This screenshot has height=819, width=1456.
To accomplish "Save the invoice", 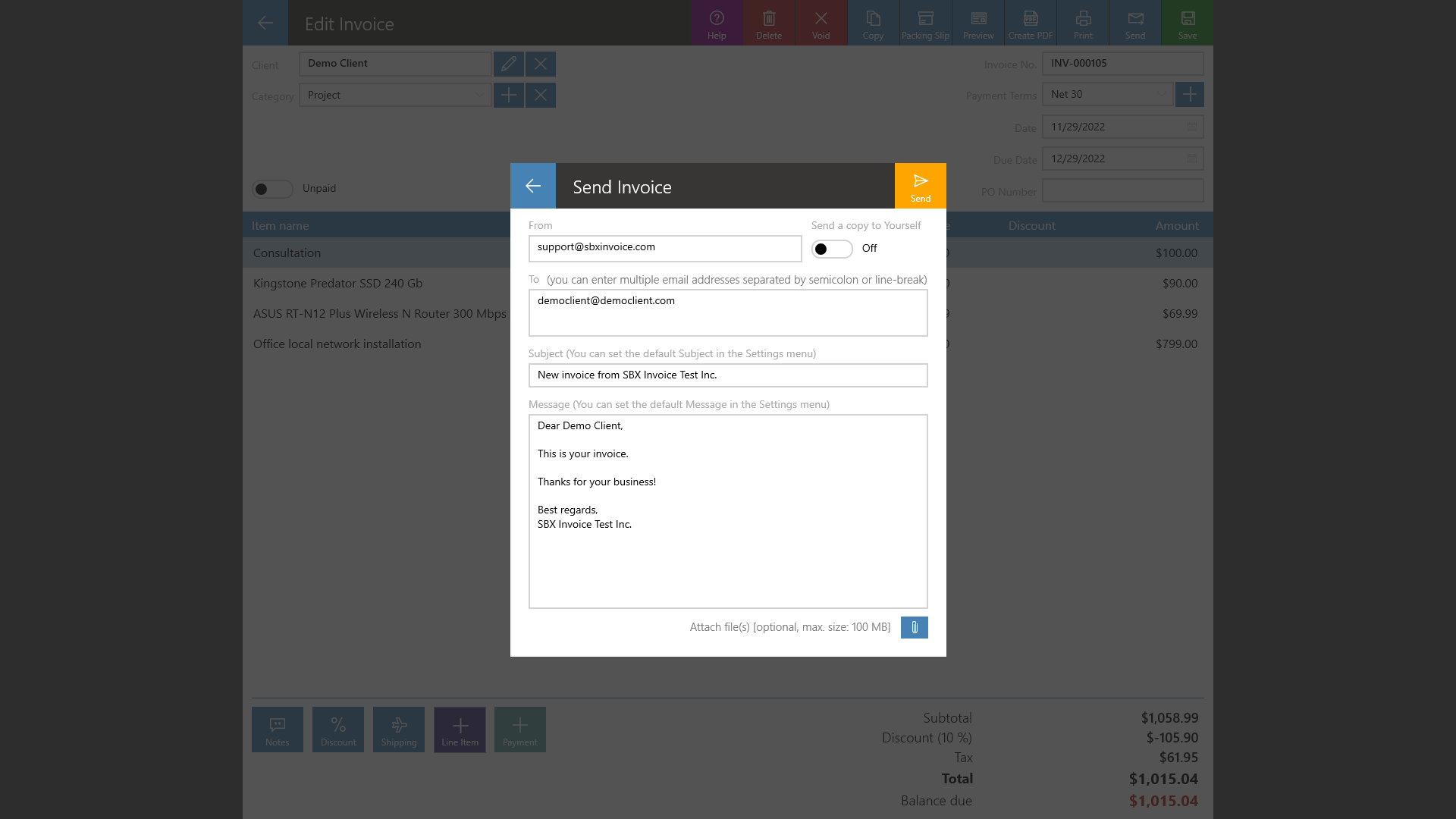I will click(x=1187, y=23).
